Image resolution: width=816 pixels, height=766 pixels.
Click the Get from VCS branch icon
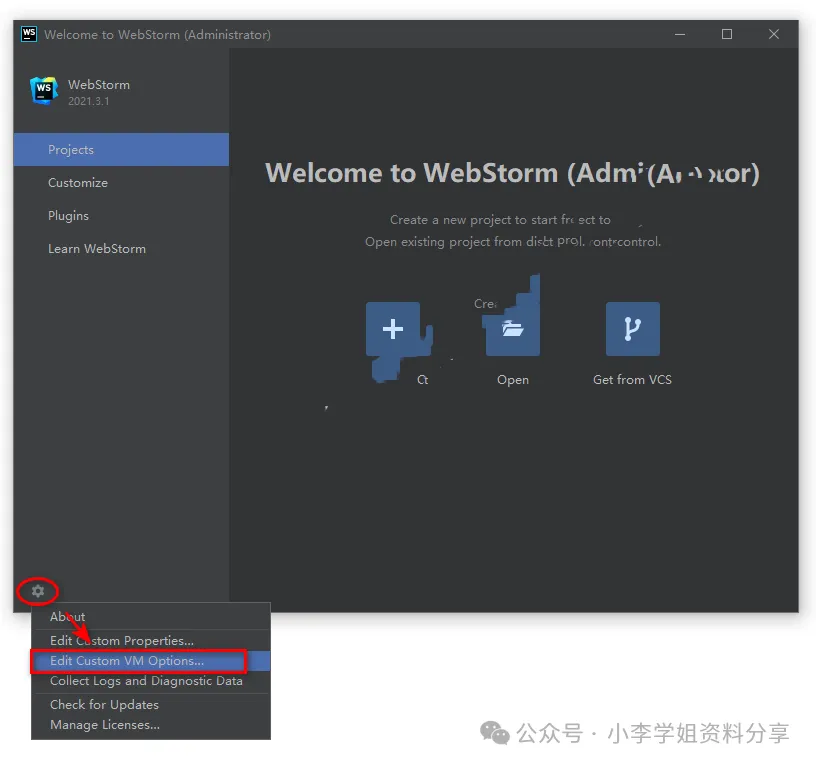632,329
